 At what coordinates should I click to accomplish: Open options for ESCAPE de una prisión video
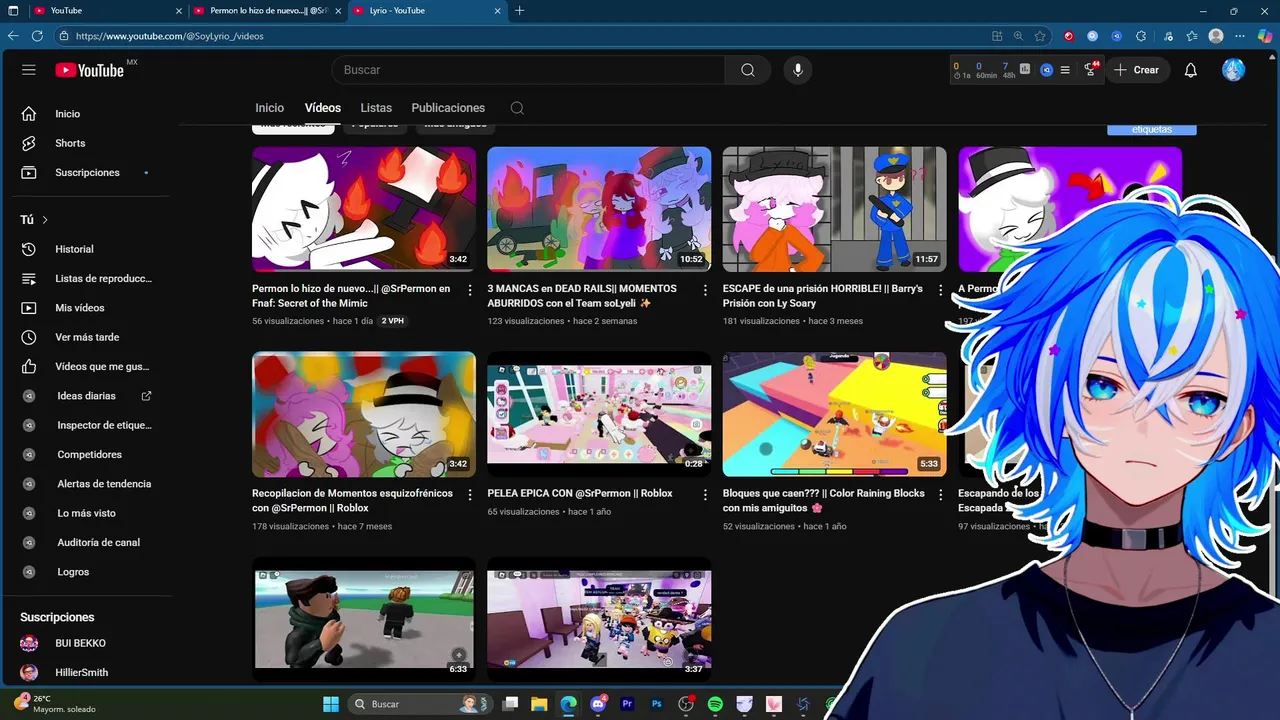click(940, 290)
